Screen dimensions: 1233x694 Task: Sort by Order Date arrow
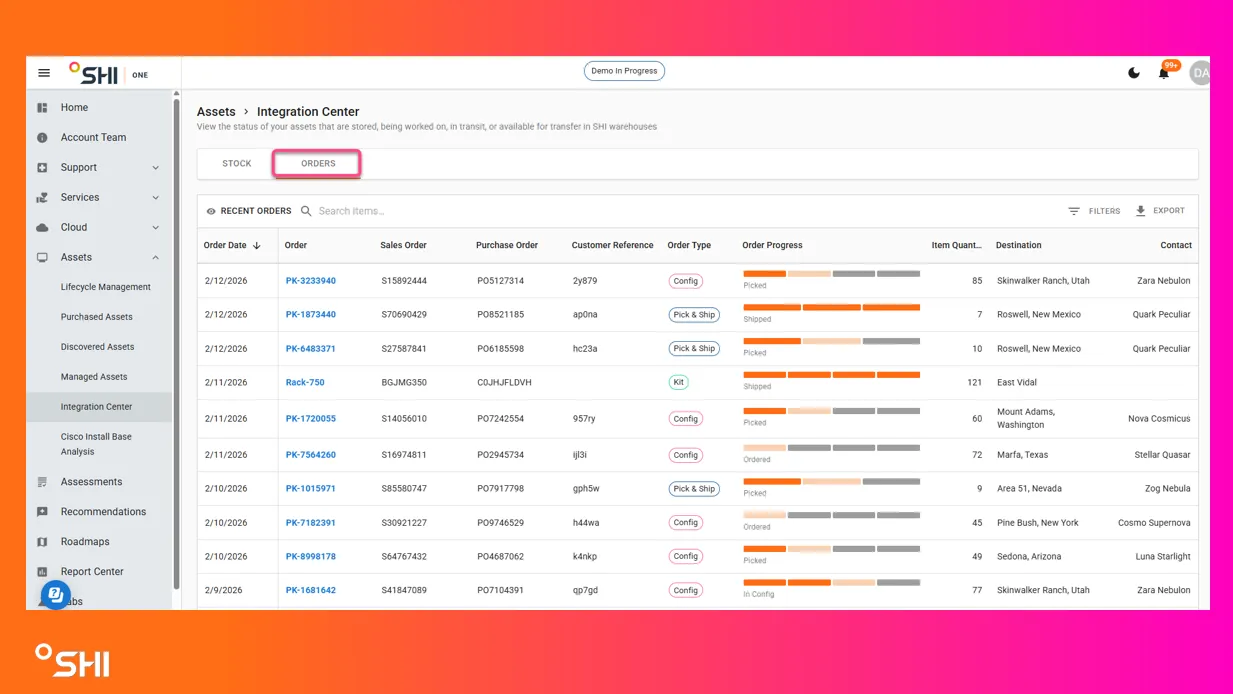click(257, 245)
